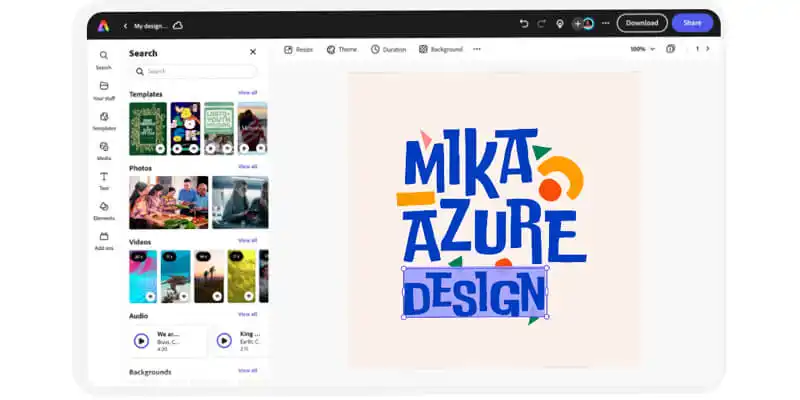Screen dimensions: 800x400
Task: Open Templates in the sidebar
Action: coord(104,121)
